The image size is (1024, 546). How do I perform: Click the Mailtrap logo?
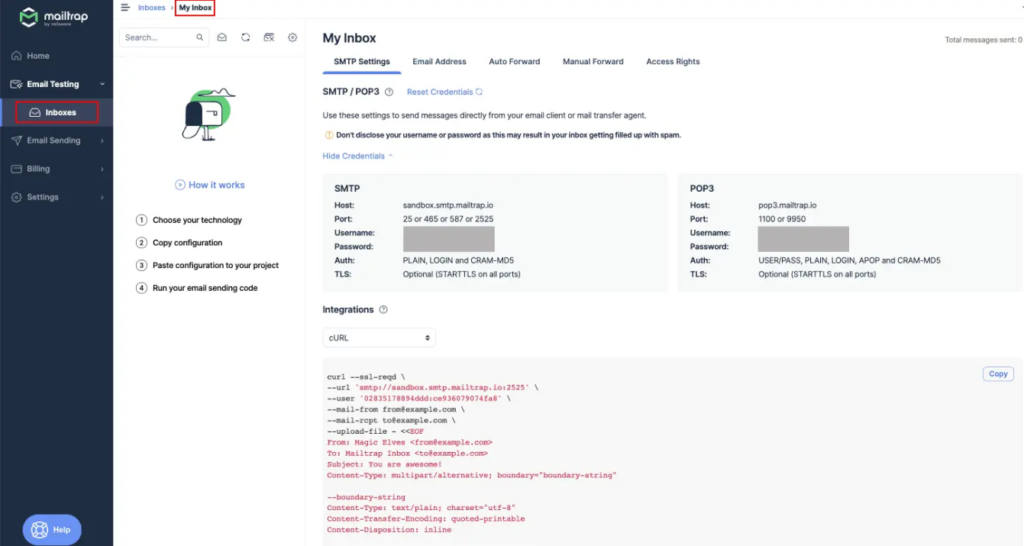[x=53, y=18]
